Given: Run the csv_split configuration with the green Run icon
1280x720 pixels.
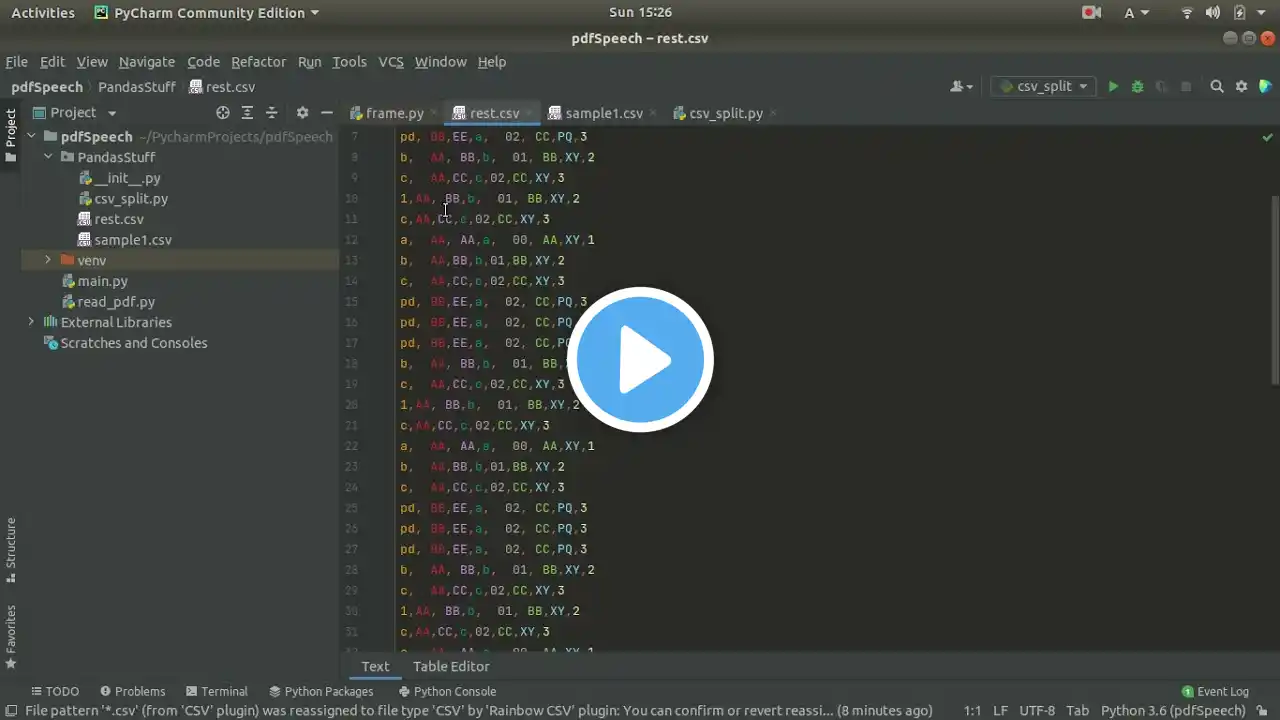Looking at the screenshot, I should coord(1113,87).
